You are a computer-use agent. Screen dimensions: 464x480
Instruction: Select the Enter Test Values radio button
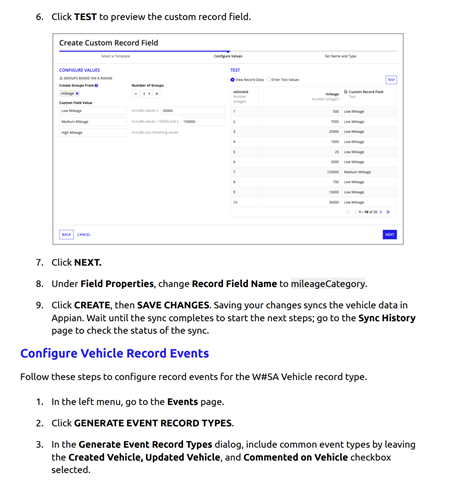[x=268, y=80]
